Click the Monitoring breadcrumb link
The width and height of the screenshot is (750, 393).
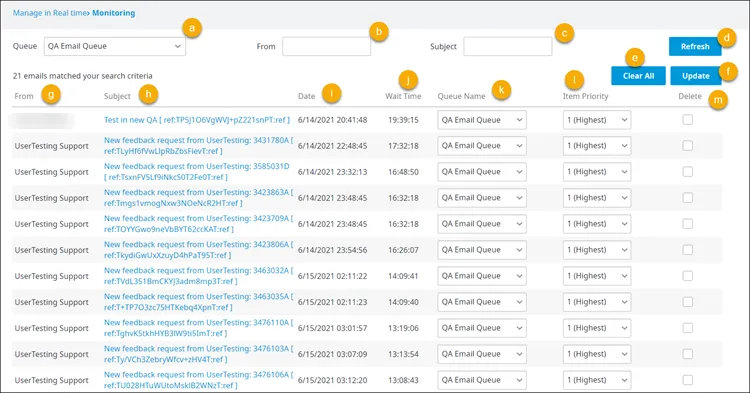point(113,13)
